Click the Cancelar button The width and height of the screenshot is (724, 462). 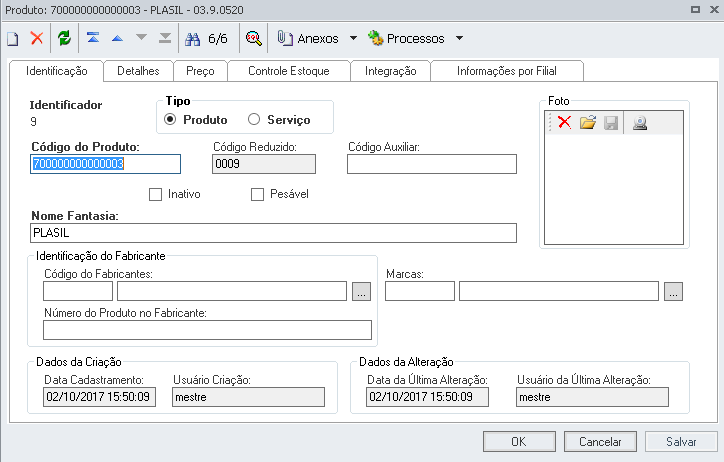600,442
